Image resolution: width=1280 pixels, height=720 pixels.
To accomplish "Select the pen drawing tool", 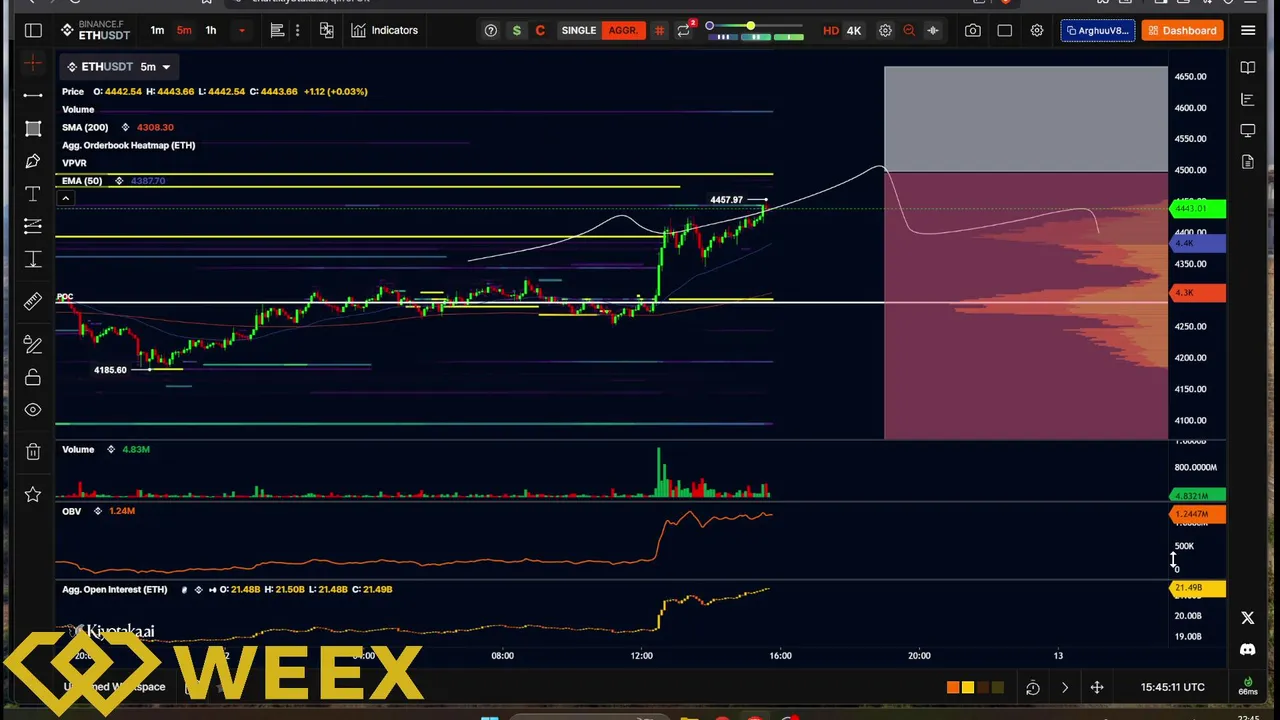I will click(x=33, y=161).
